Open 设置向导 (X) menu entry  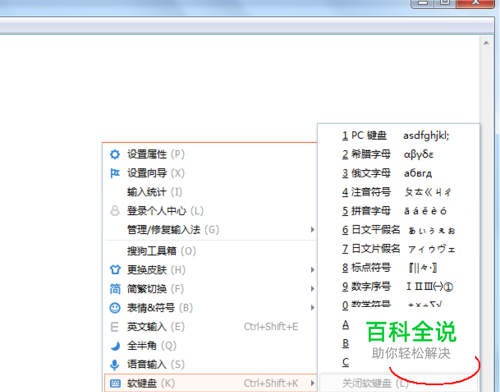[x=211, y=173]
